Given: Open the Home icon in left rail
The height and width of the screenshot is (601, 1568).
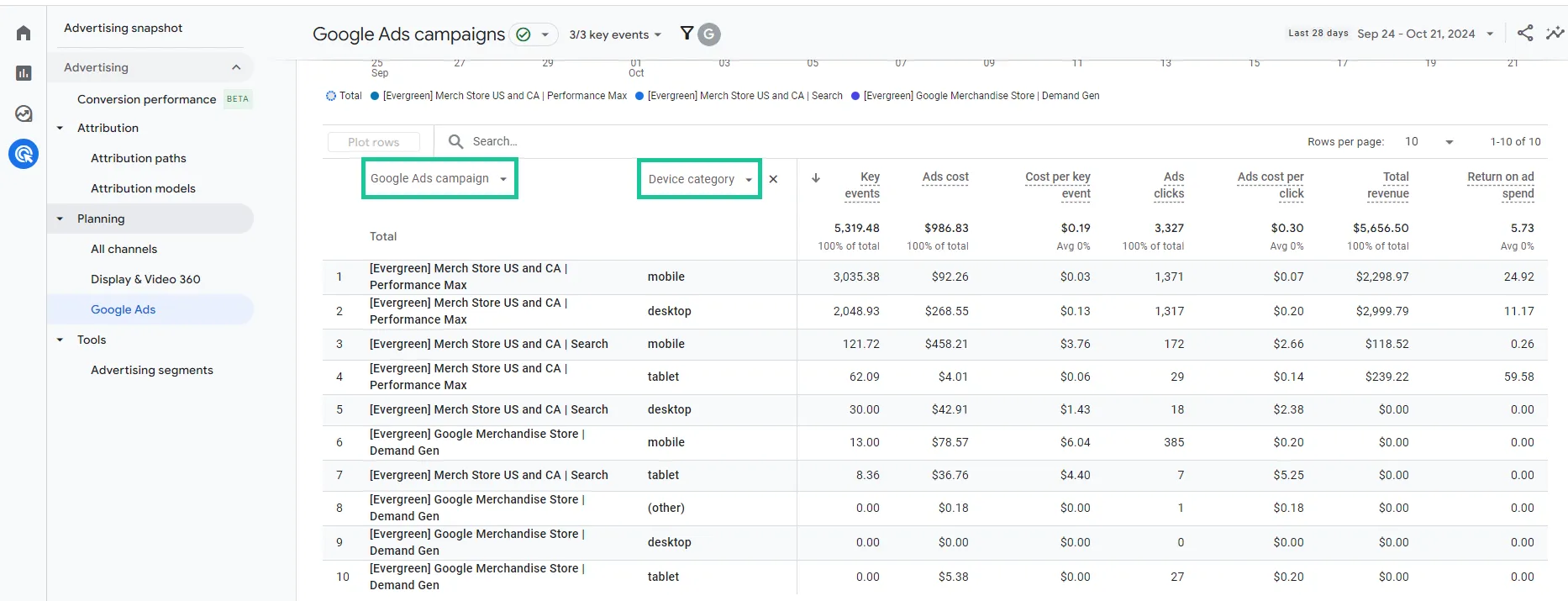Looking at the screenshot, I should (x=24, y=33).
